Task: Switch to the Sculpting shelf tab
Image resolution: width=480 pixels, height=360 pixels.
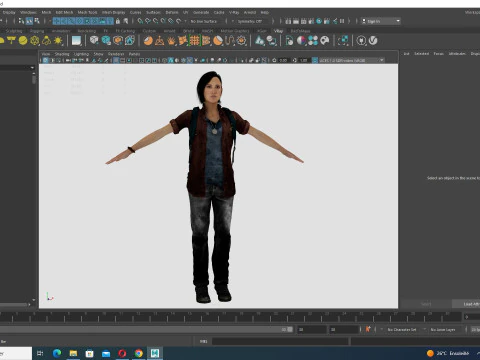Action: click(14, 31)
